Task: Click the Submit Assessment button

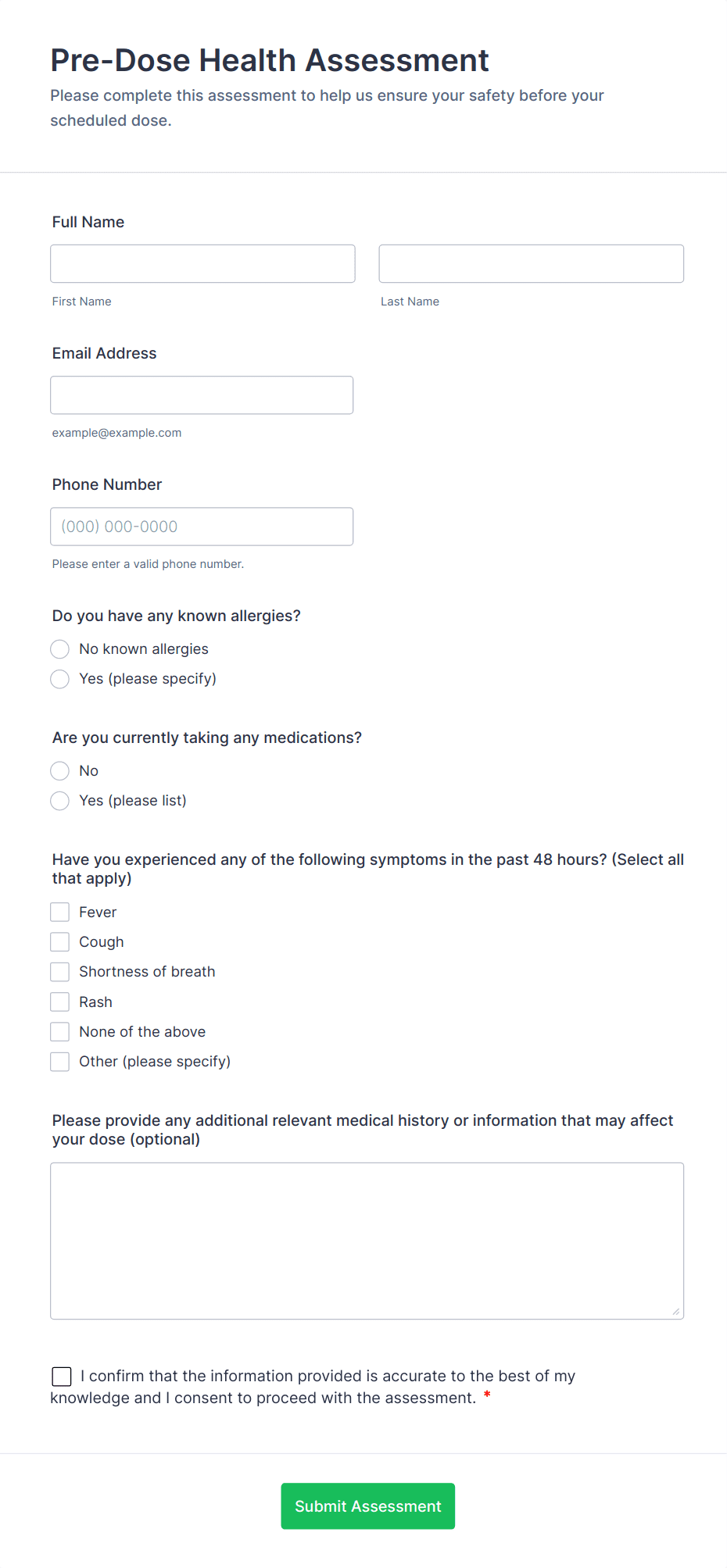Action: click(367, 1505)
